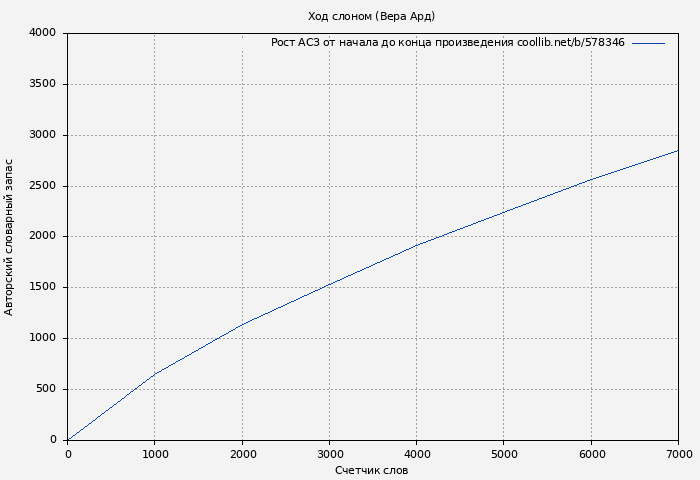Viewport: 700px width, 480px height.
Task: Click the x-axis tick label 5000
Action: pos(504,454)
